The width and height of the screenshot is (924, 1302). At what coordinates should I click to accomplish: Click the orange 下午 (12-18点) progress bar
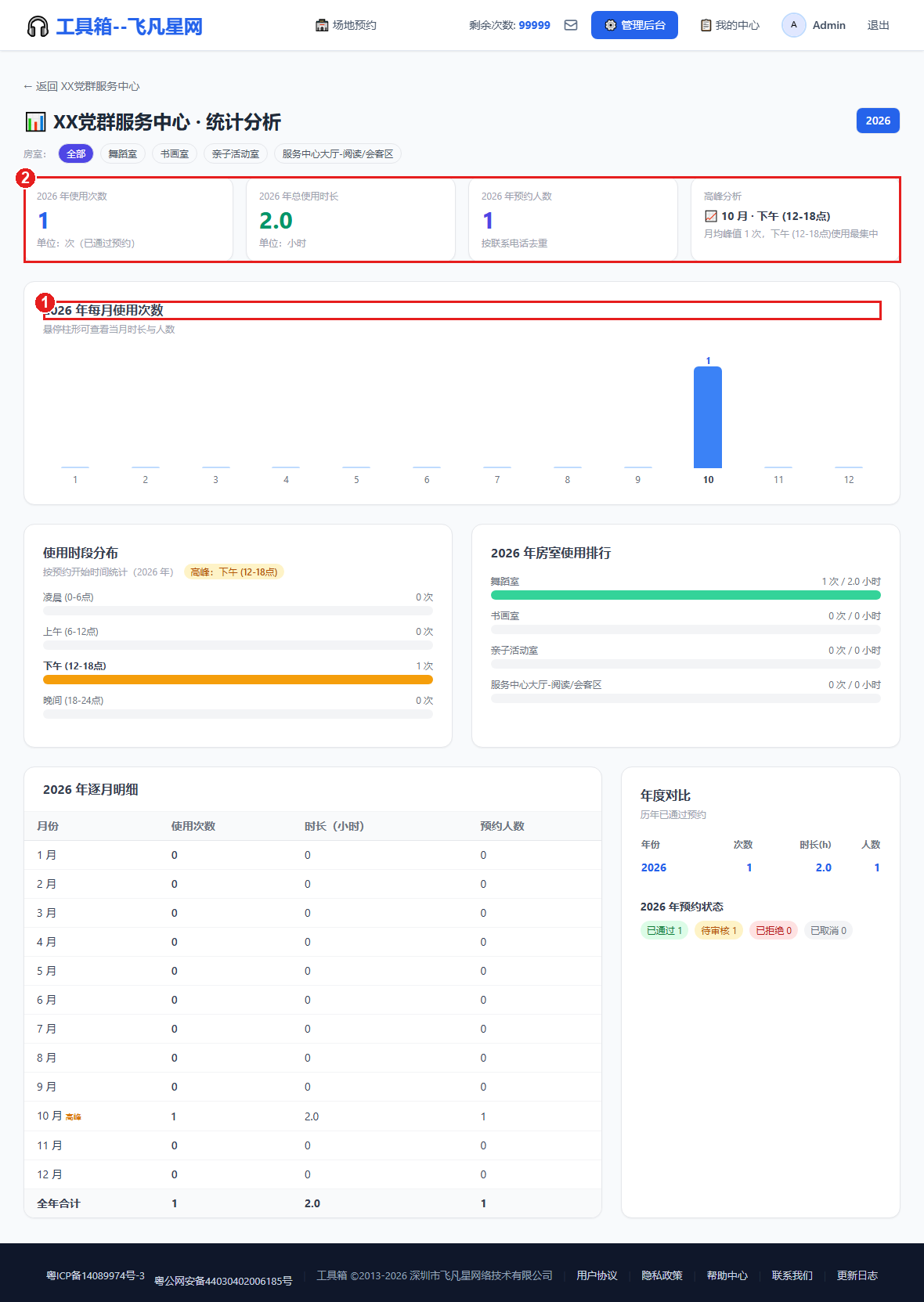[238, 680]
